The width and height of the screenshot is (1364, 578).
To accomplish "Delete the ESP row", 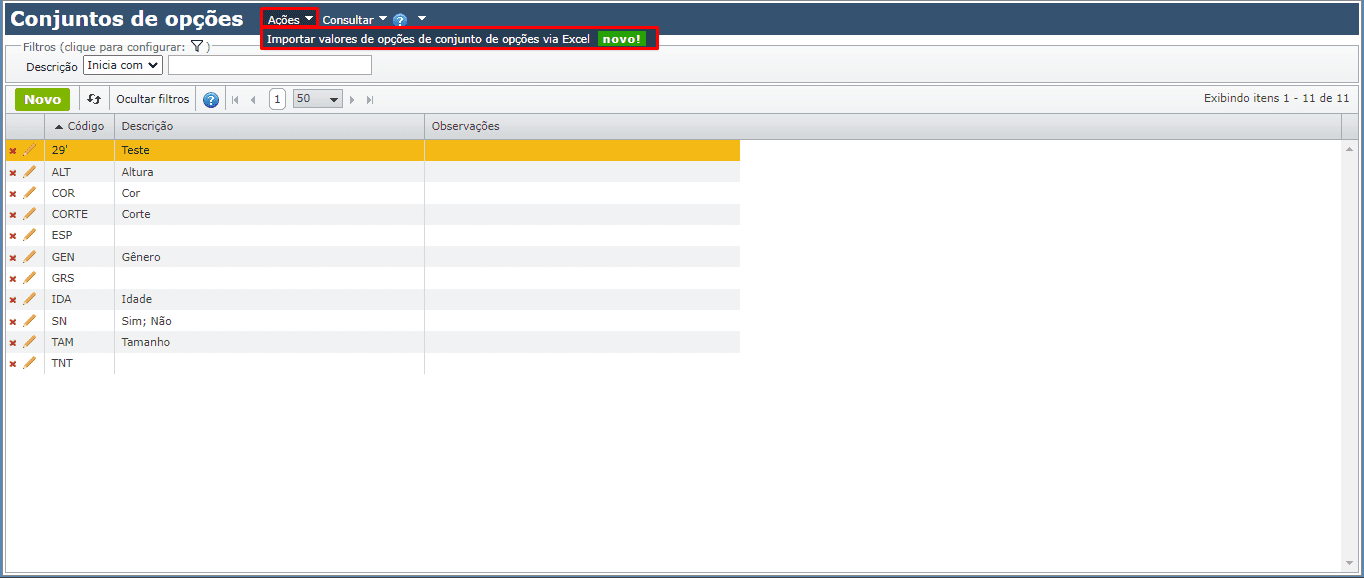I will coord(13,236).
